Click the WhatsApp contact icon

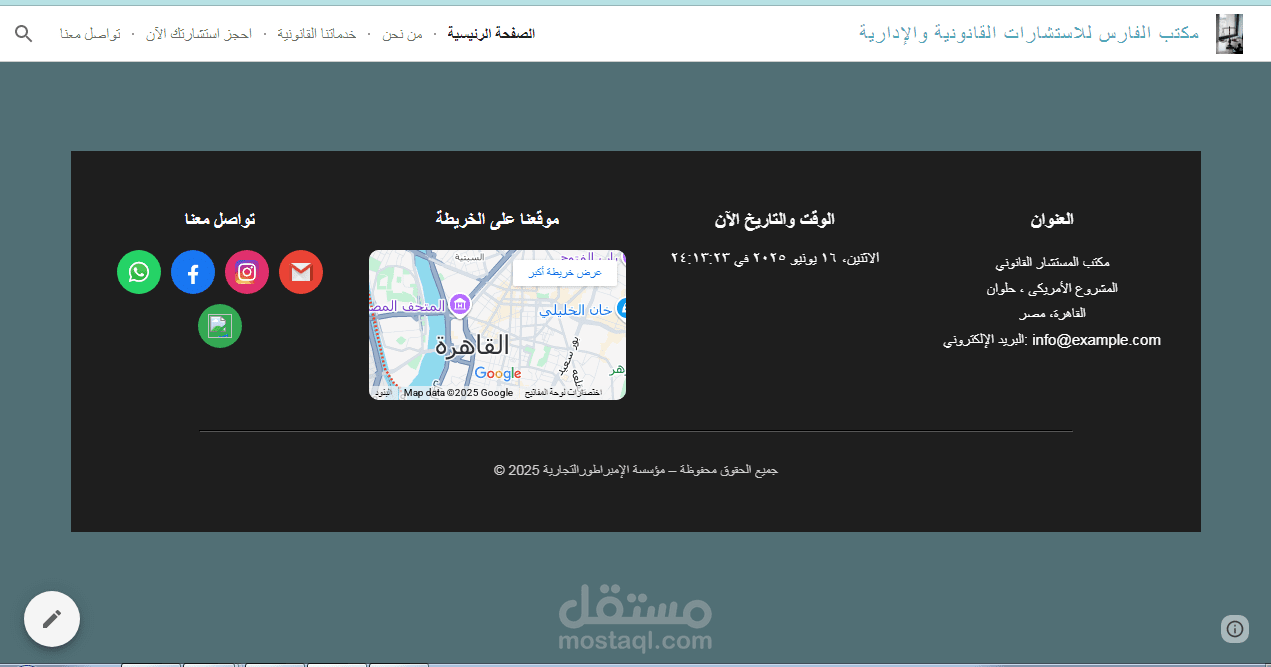pos(139,272)
